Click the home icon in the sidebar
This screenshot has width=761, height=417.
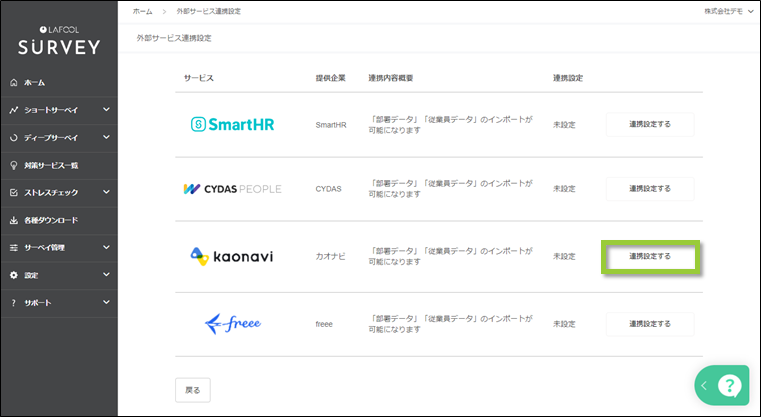coord(14,82)
